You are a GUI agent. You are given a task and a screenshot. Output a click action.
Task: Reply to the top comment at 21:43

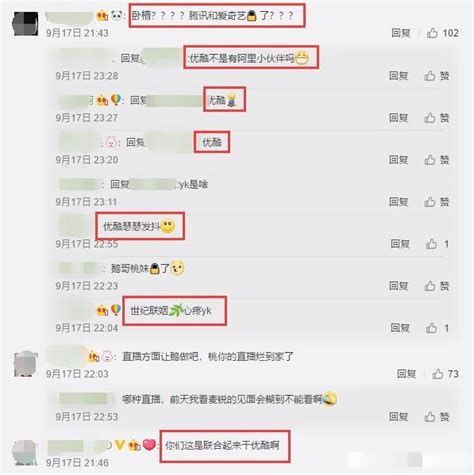pyautogui.click(x=401, y=33)
